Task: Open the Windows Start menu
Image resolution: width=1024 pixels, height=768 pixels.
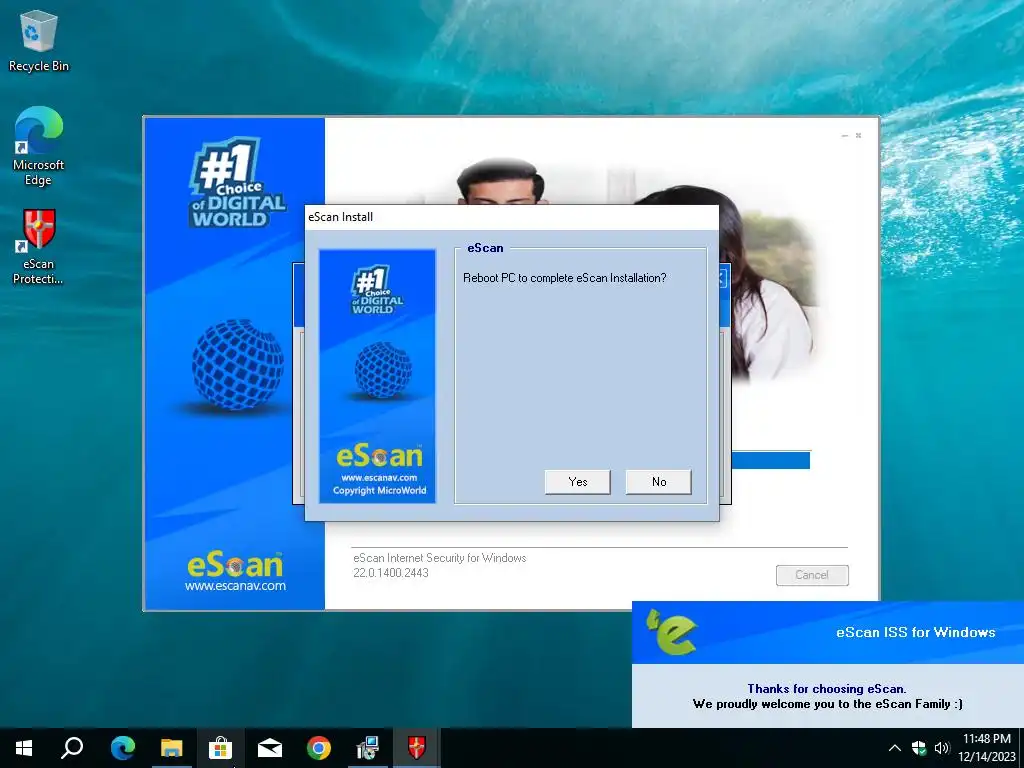Action: (x=24, y=748)
